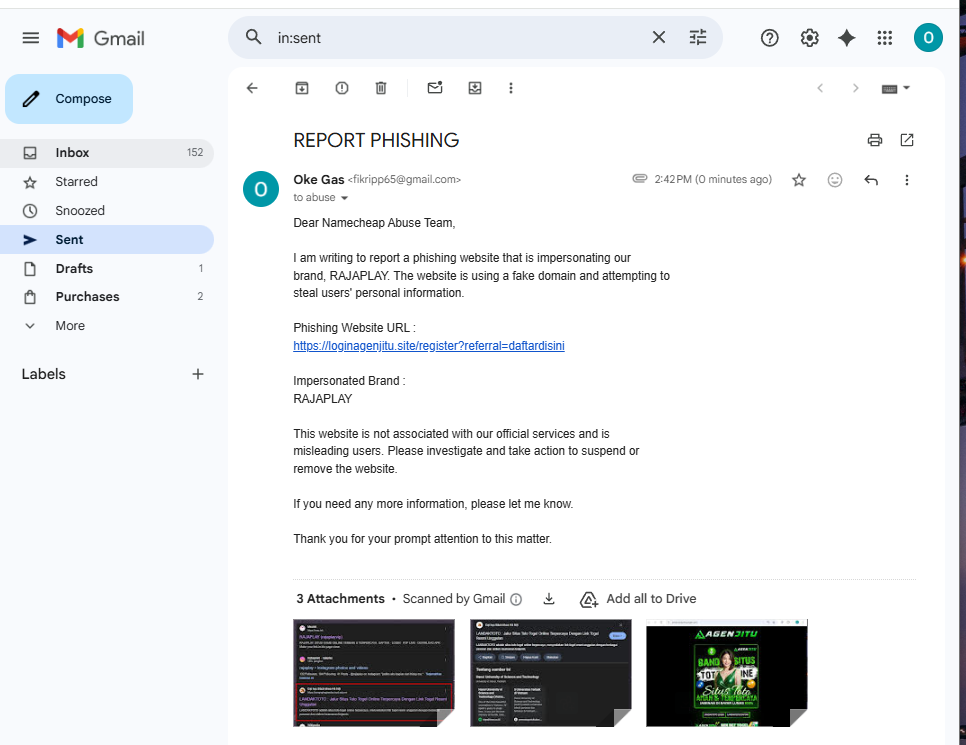The height and width of the screenshot is (745, 966).
Task: Click the Labels heading
Action: 43,374
